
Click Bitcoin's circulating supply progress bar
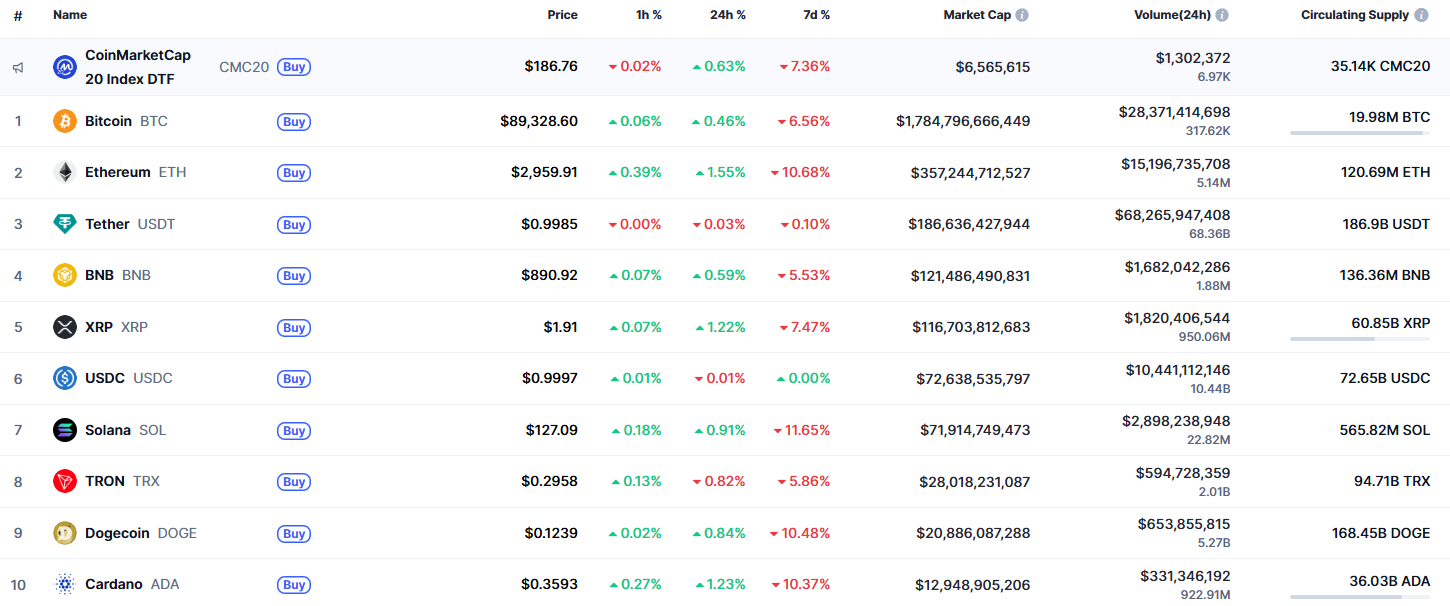1358,131
